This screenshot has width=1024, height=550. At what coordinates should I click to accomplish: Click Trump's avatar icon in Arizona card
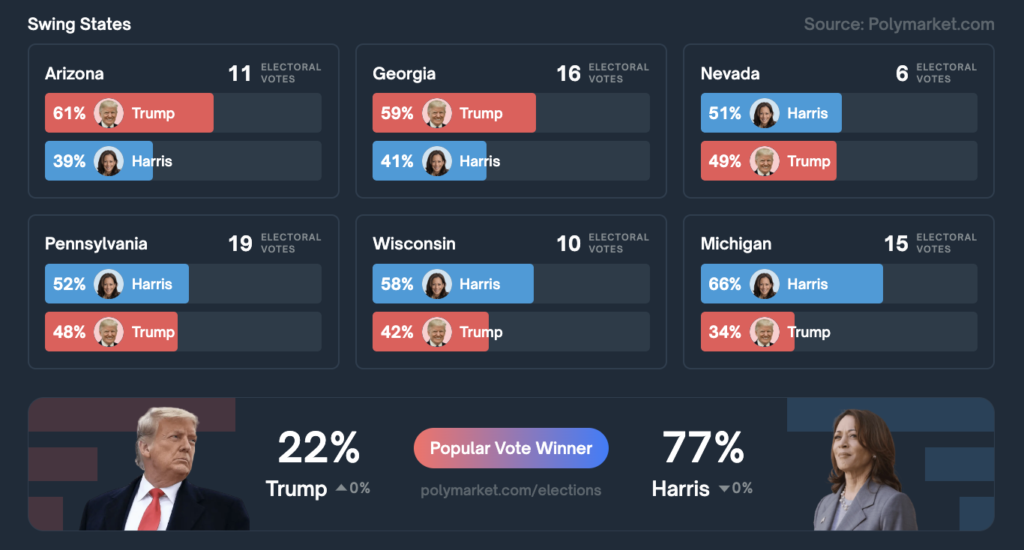pos(109,113)
